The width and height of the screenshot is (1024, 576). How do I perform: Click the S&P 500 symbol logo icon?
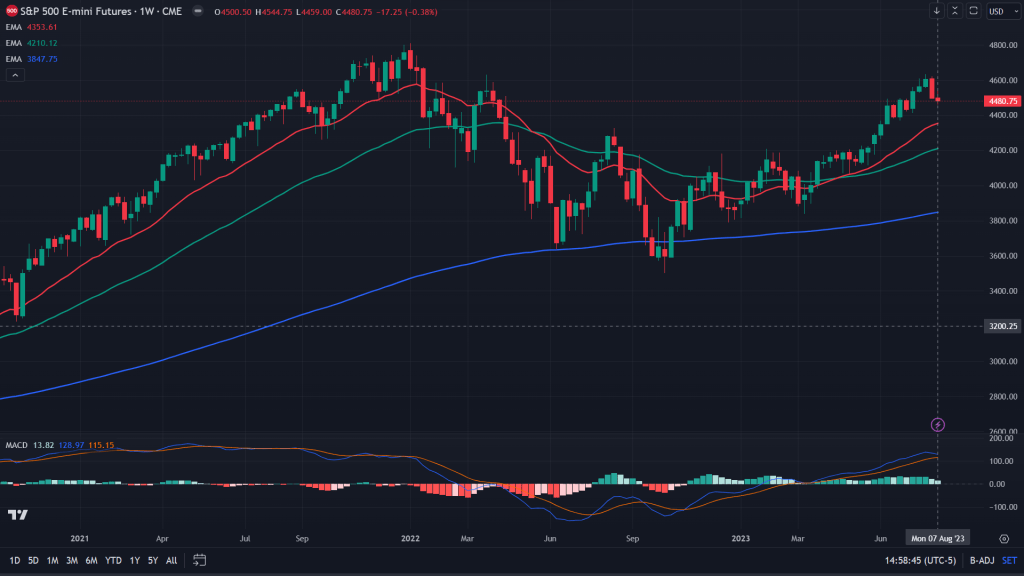click(10, 11)
